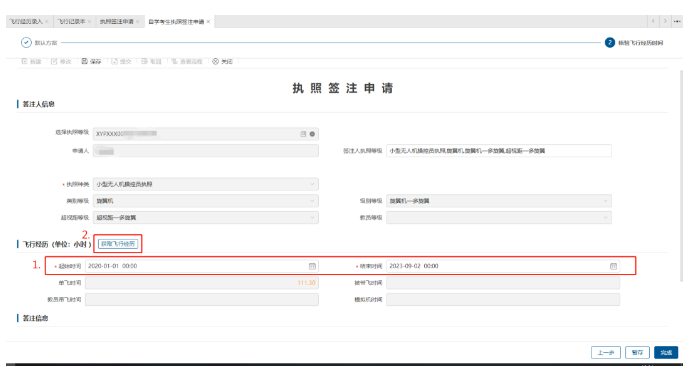The height and width of the screenshot is (371, 694).
Task: Click the 执照签注申请 form title
Action: (343, 88)
